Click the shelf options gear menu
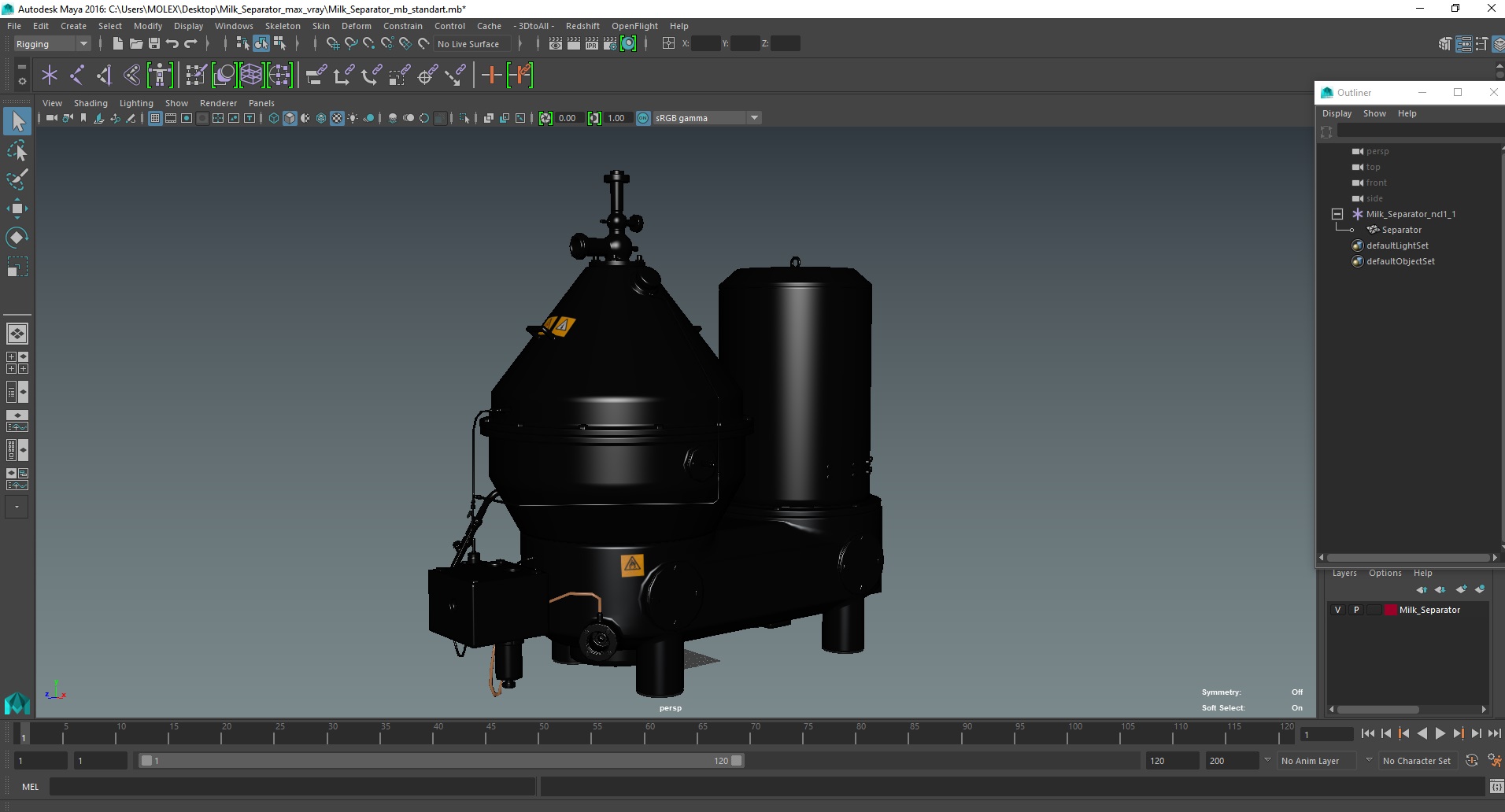Screen dimensions: 1505x812 21,81
